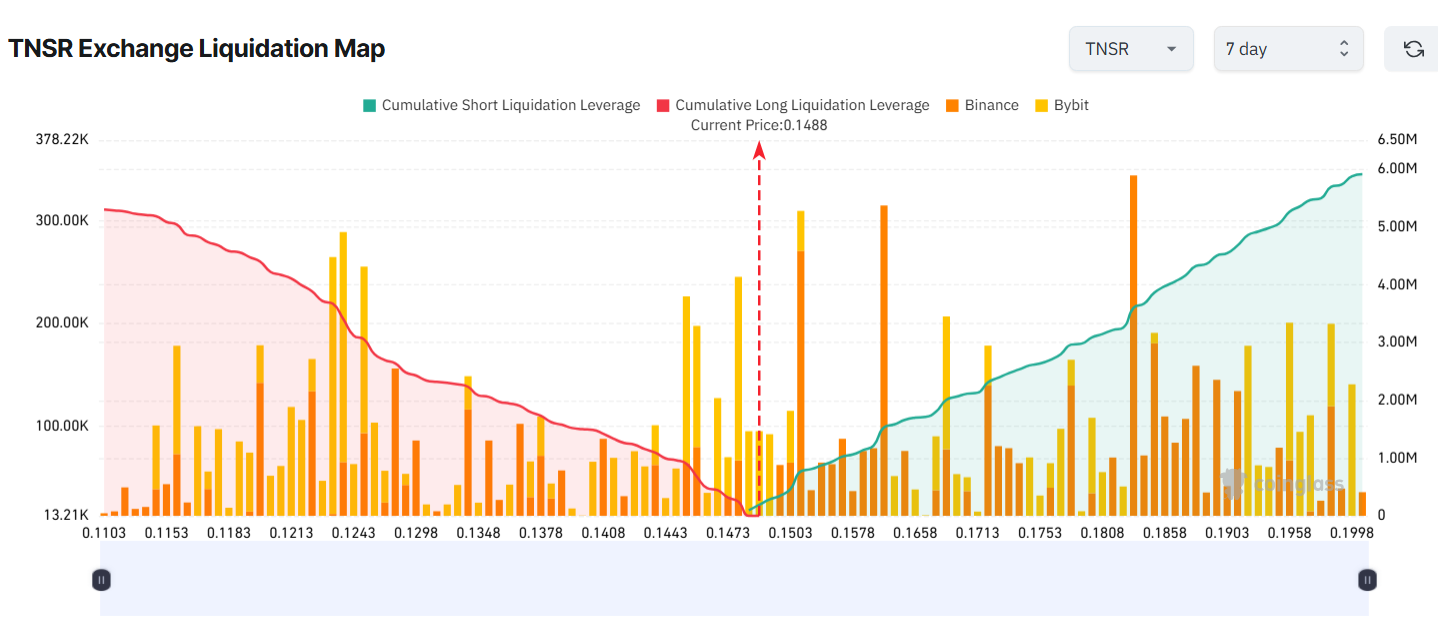Open the 7 day timeframe selector
This screenshot has width=1438, height=628.
point(1288,48)
